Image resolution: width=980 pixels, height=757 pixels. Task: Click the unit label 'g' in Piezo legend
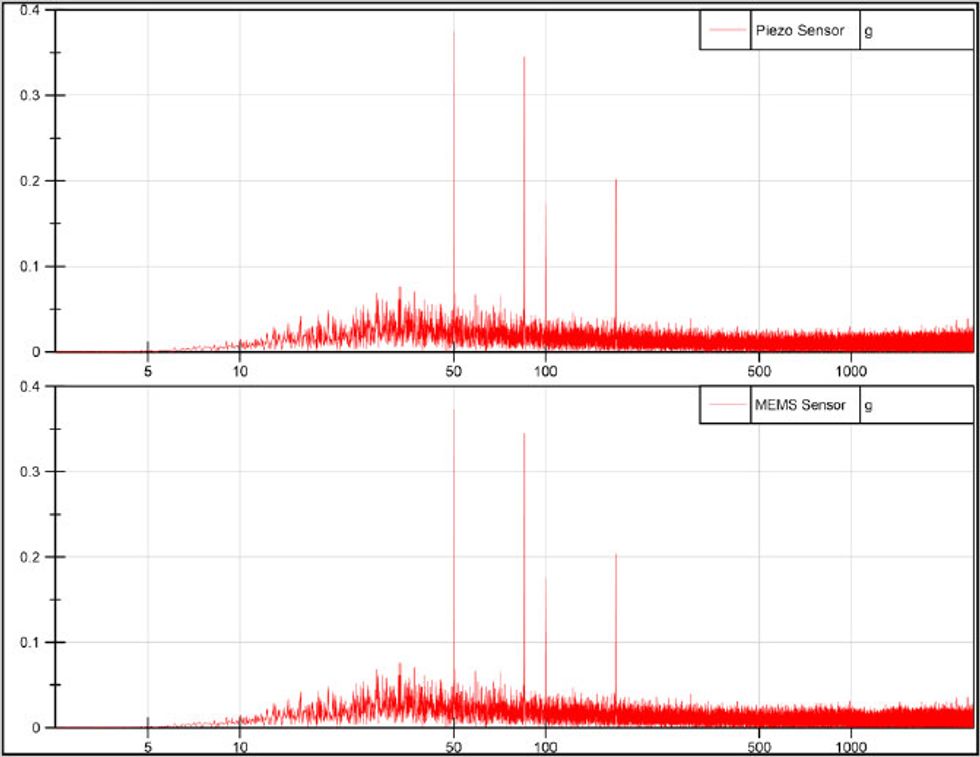[869, 31]
